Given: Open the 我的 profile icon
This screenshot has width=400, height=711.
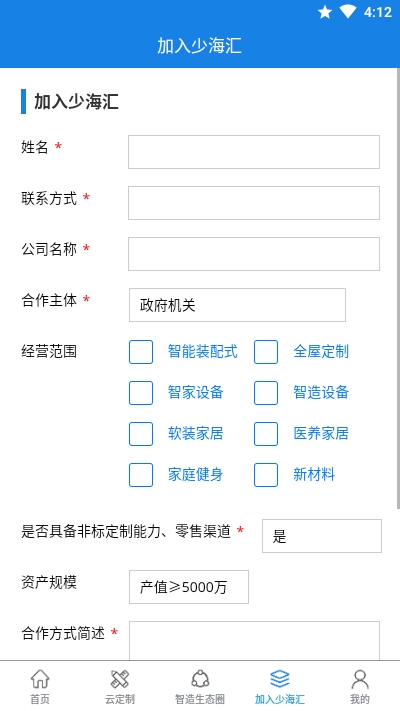Looking at the screenshot, I should [x=360, y=679].
